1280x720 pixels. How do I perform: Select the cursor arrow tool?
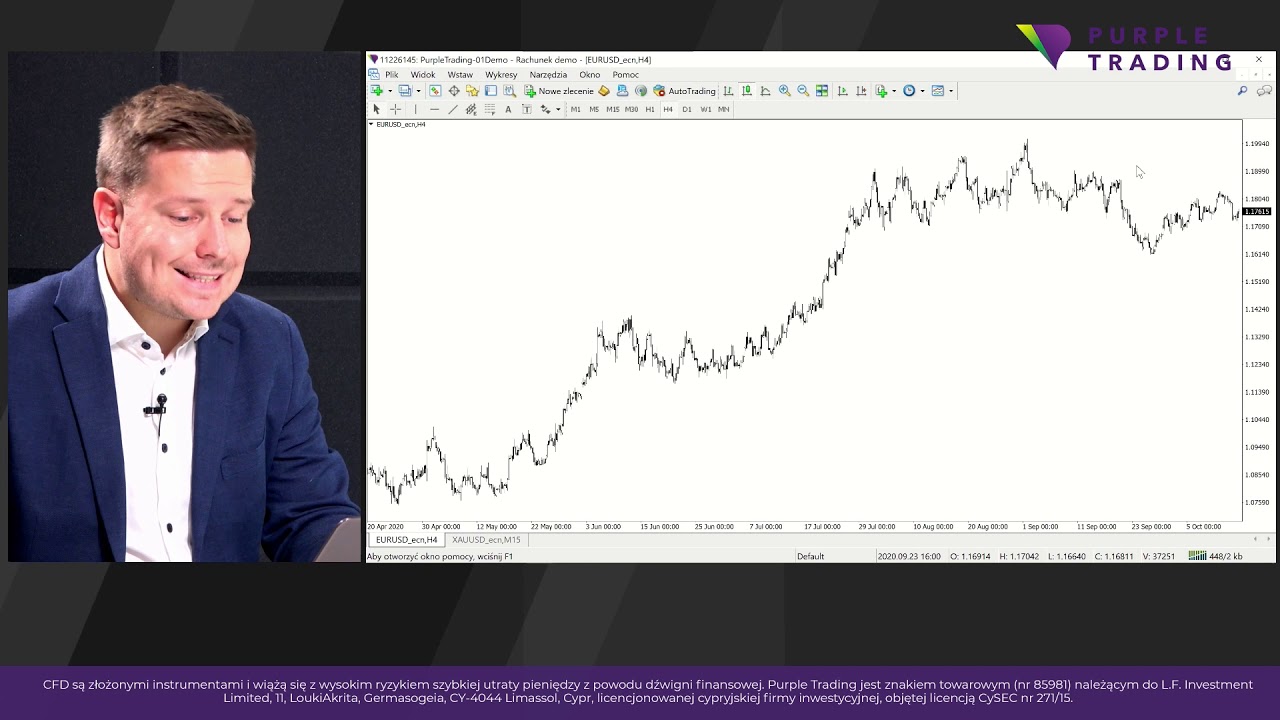coord(377,109)
